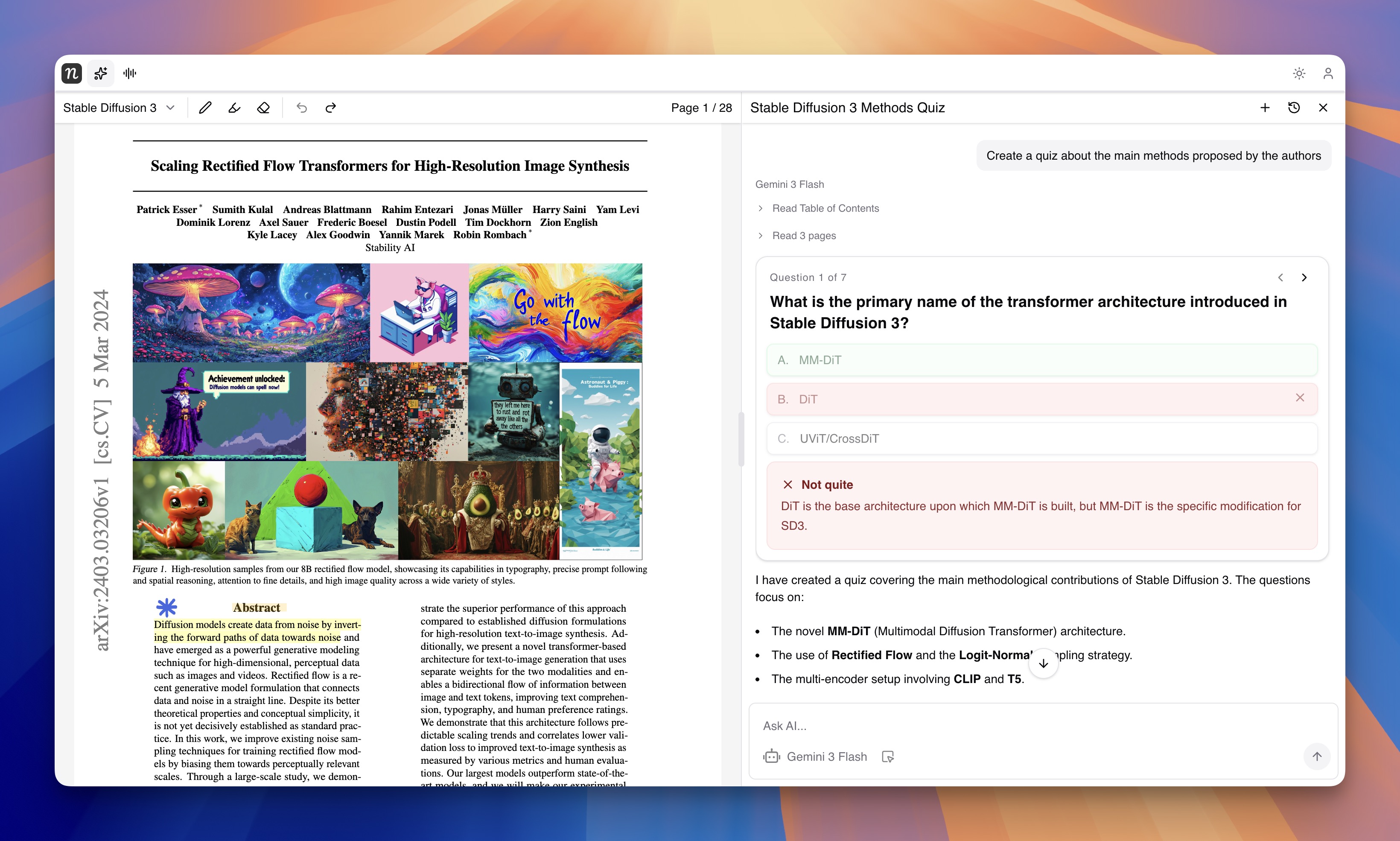Open the AI sparkle assistant tab
Image resolution: width=1400 pixels, height=841 pixels.
(x=101, y=73)
